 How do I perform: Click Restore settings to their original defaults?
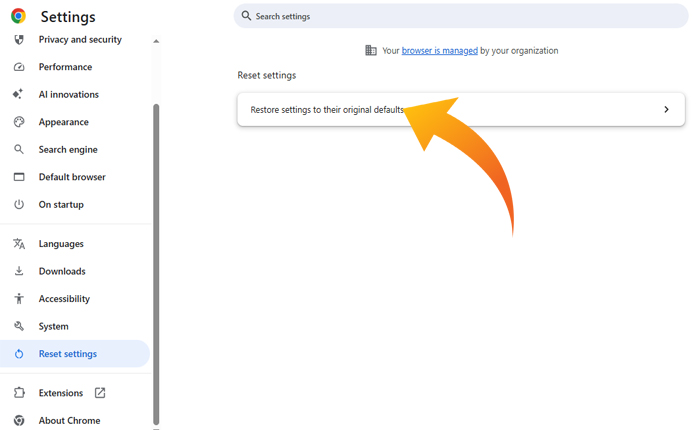(326, 110)
